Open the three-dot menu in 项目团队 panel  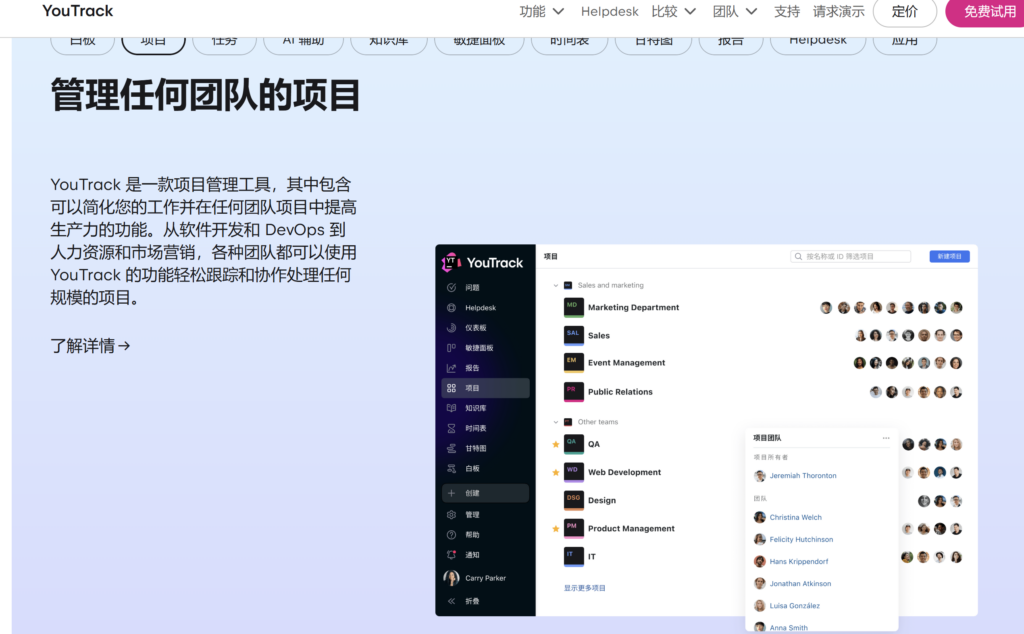[x=886, y=438]
